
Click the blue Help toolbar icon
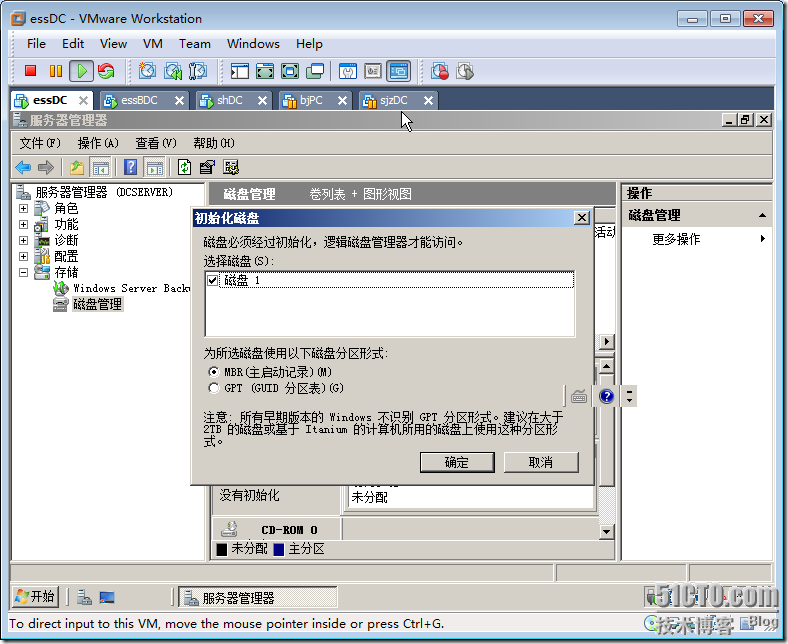(131, 167)
